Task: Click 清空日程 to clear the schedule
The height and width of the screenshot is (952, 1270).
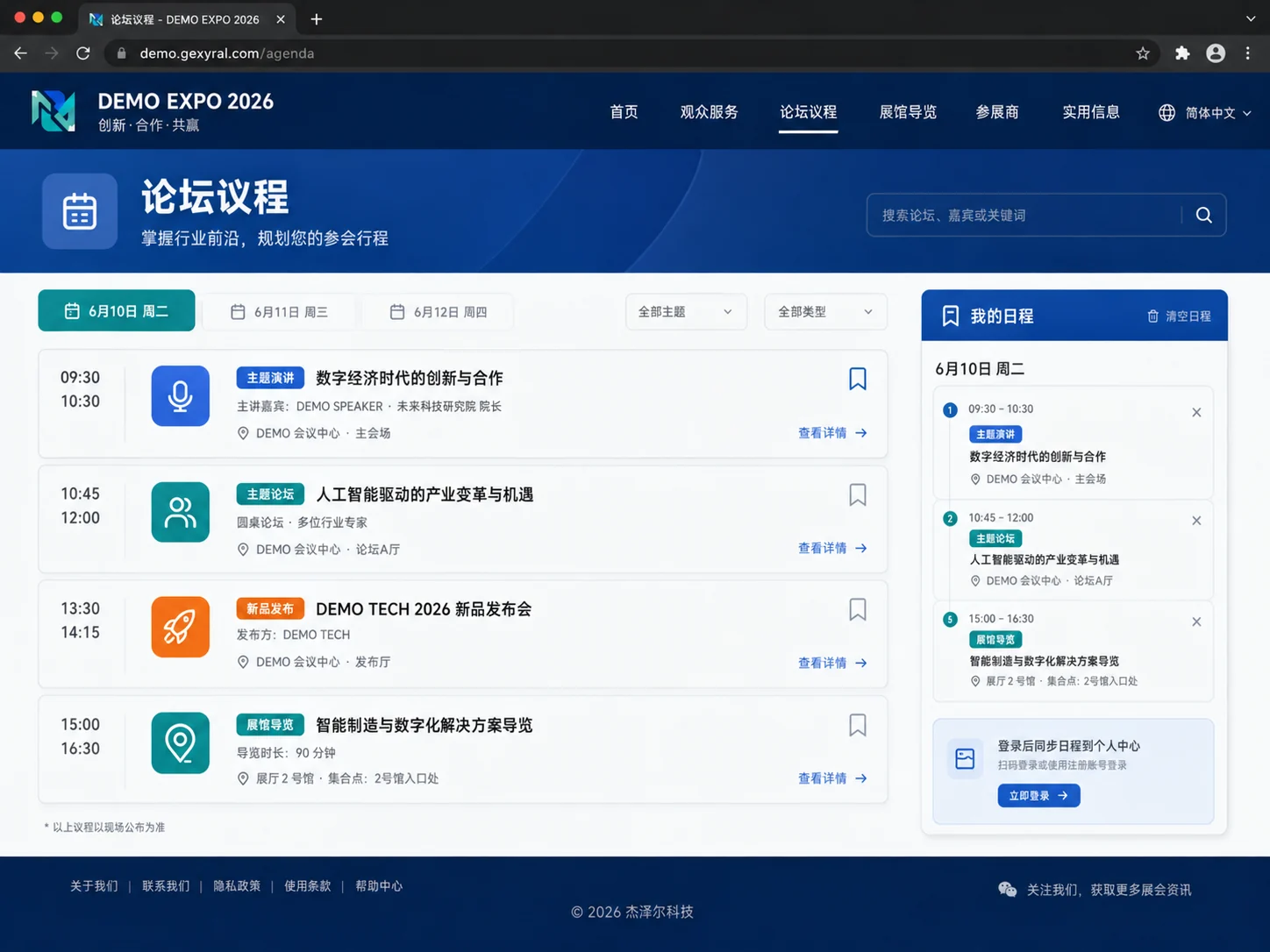Action: click(x=1179, y=316)
